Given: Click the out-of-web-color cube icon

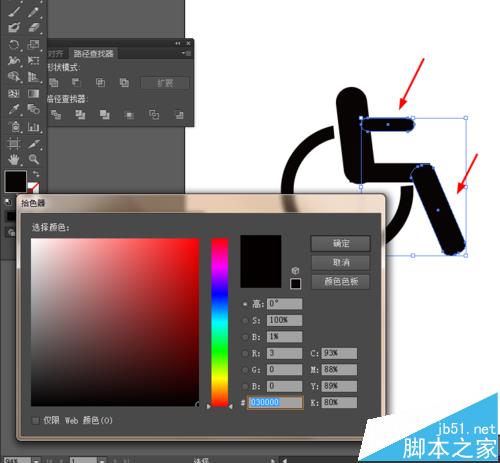Looking at the screenshot, I should [295, 270].
